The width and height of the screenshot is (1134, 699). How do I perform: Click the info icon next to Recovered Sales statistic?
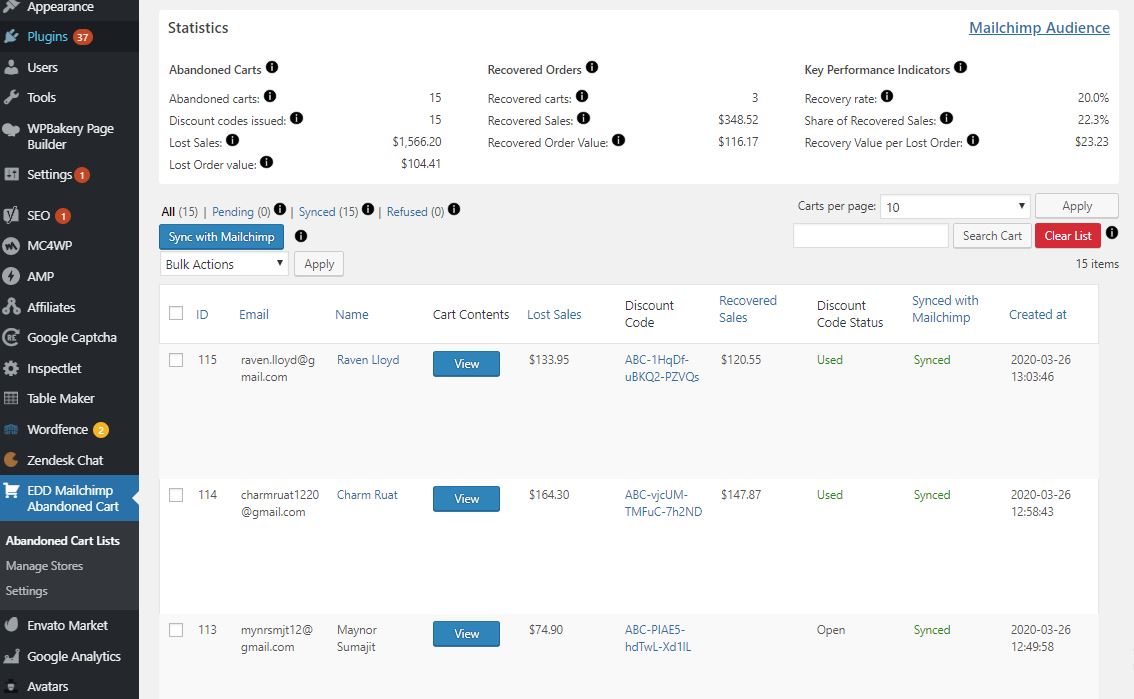pos(584,118)
